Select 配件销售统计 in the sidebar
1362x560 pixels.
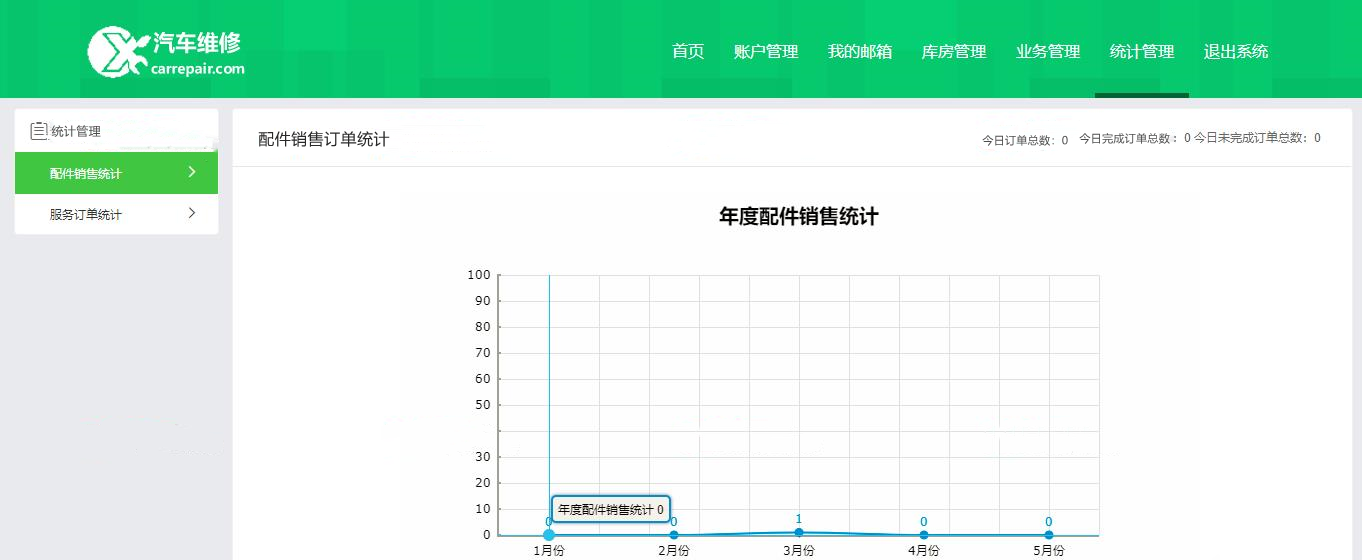[86, 174]
